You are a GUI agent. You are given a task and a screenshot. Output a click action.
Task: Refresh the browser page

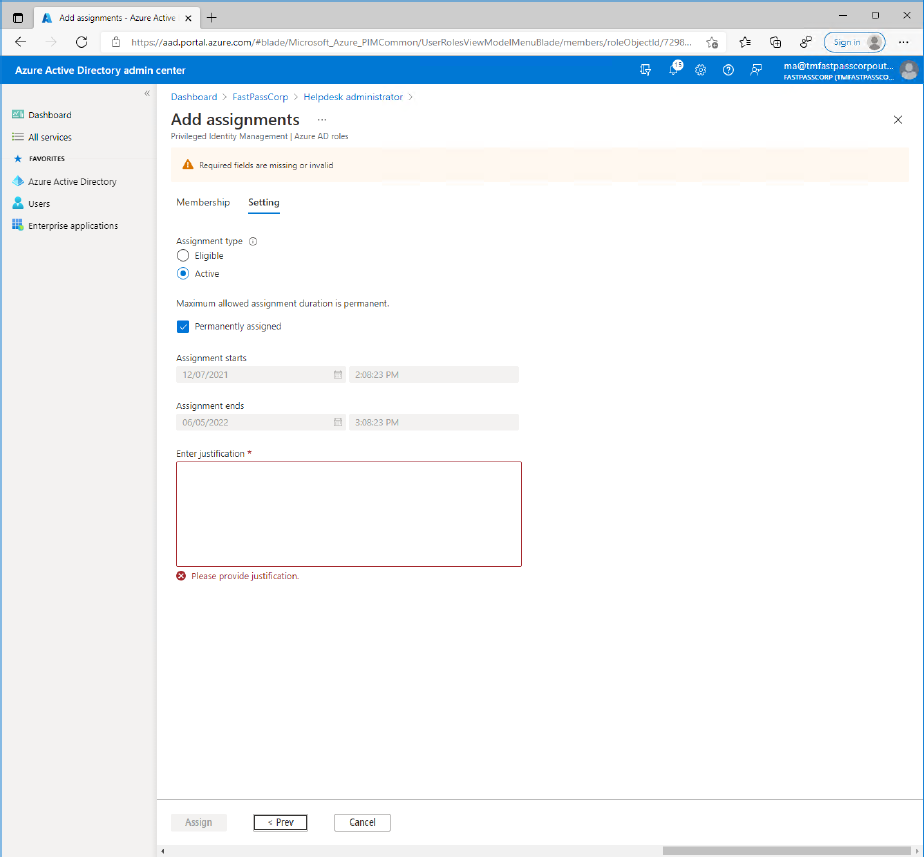(x=81, y=42)
